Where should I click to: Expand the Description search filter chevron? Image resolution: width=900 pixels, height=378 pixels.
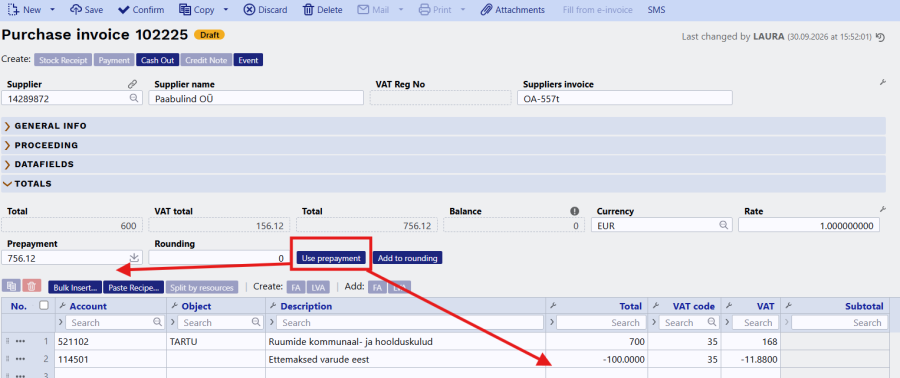(x=271, y=323)
